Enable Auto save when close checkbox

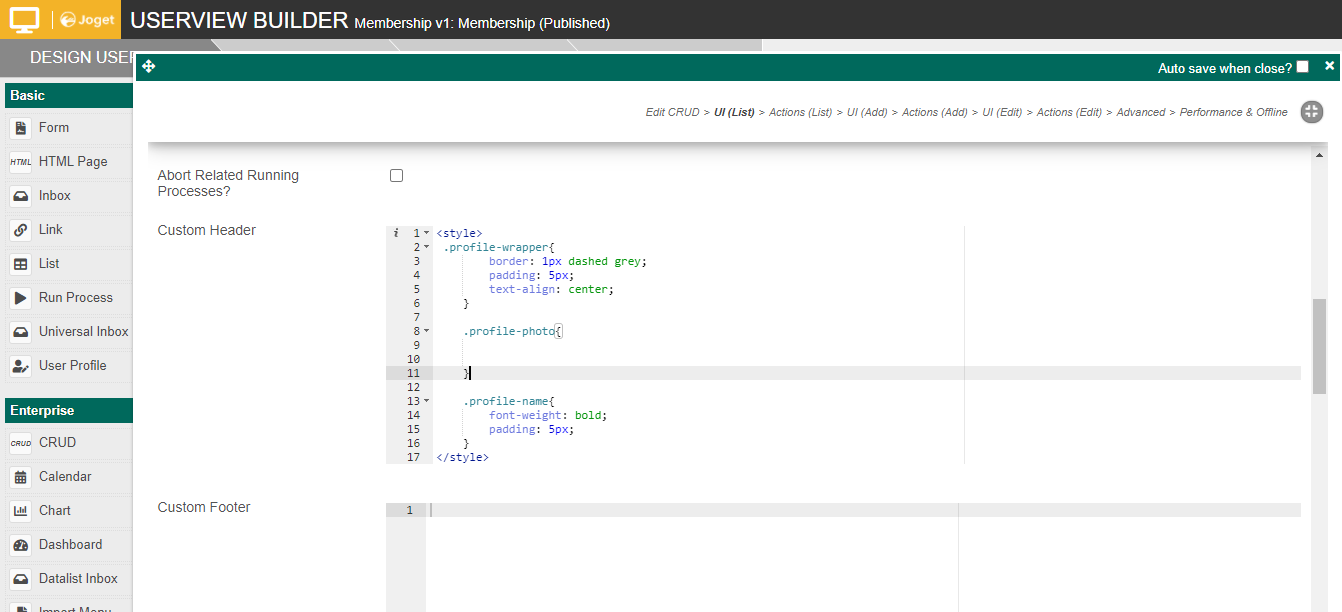[1302, 67]
